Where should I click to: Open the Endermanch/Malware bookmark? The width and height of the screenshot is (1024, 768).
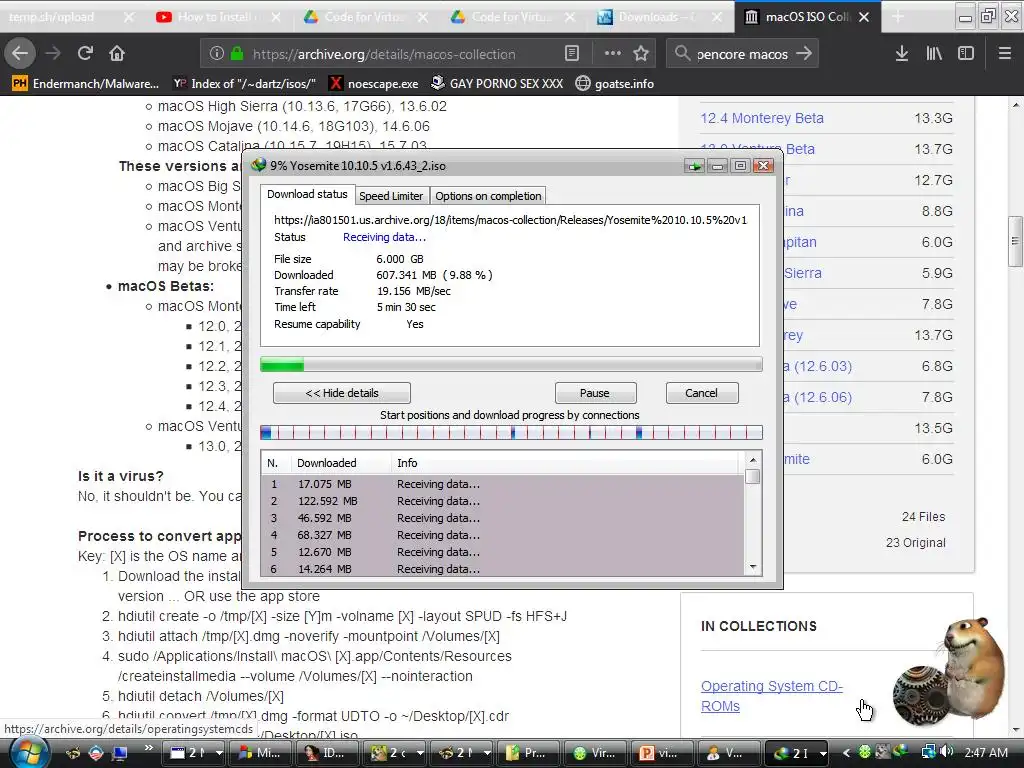86,84
